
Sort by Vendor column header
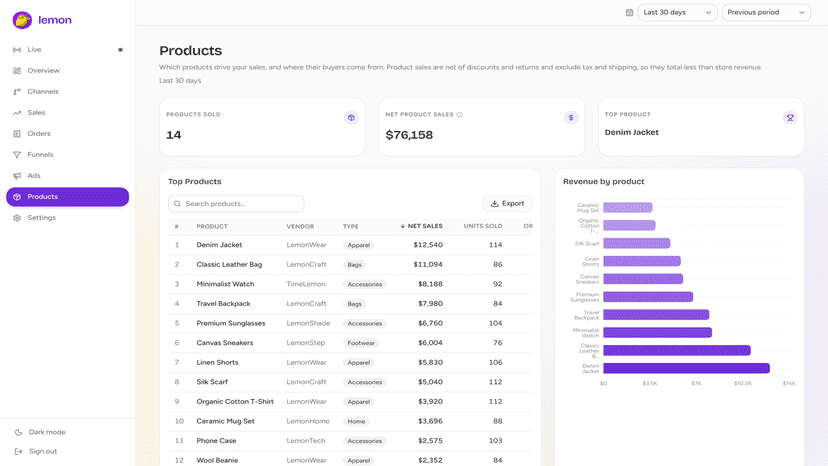pos(300,227)
